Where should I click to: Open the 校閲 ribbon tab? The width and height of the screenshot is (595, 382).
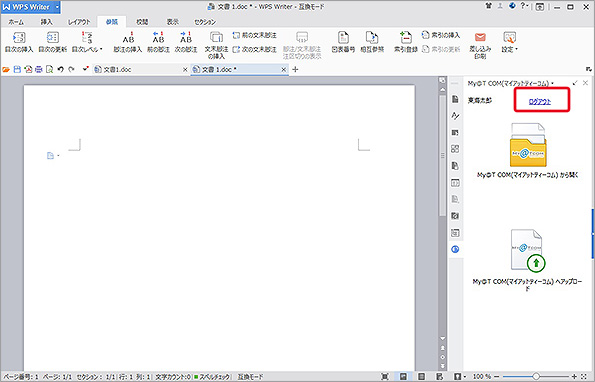[x=142, y=22]
